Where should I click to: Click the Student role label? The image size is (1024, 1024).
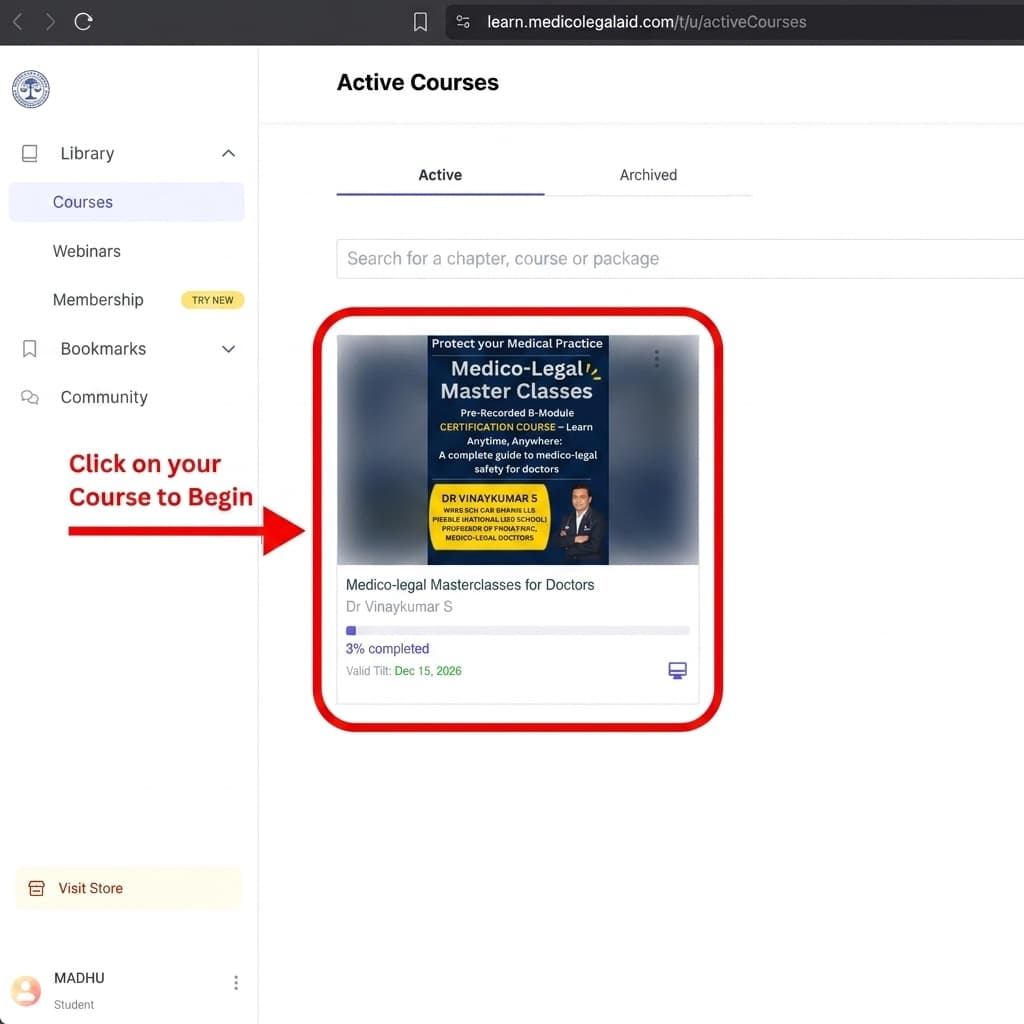[74, 1004]
